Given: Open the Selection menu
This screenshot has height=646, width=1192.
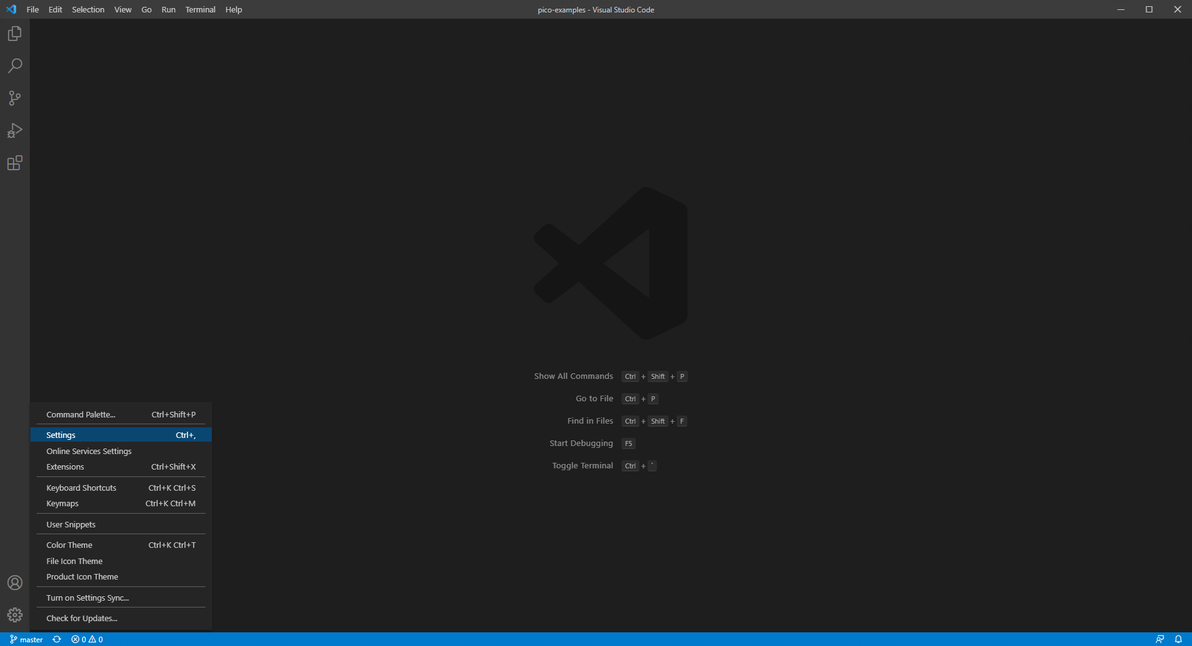Looking at the screenshot, I should tap(88, 10).
